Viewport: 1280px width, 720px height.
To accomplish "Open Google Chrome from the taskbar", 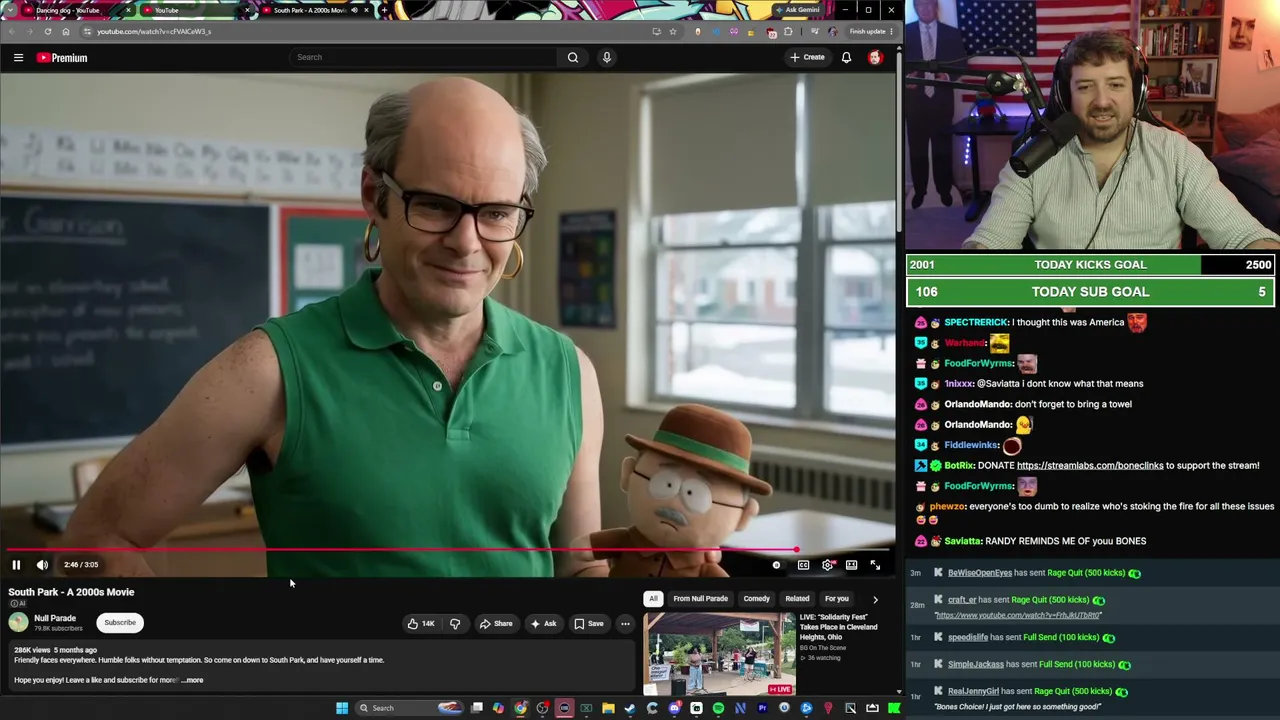I will 520,708.
